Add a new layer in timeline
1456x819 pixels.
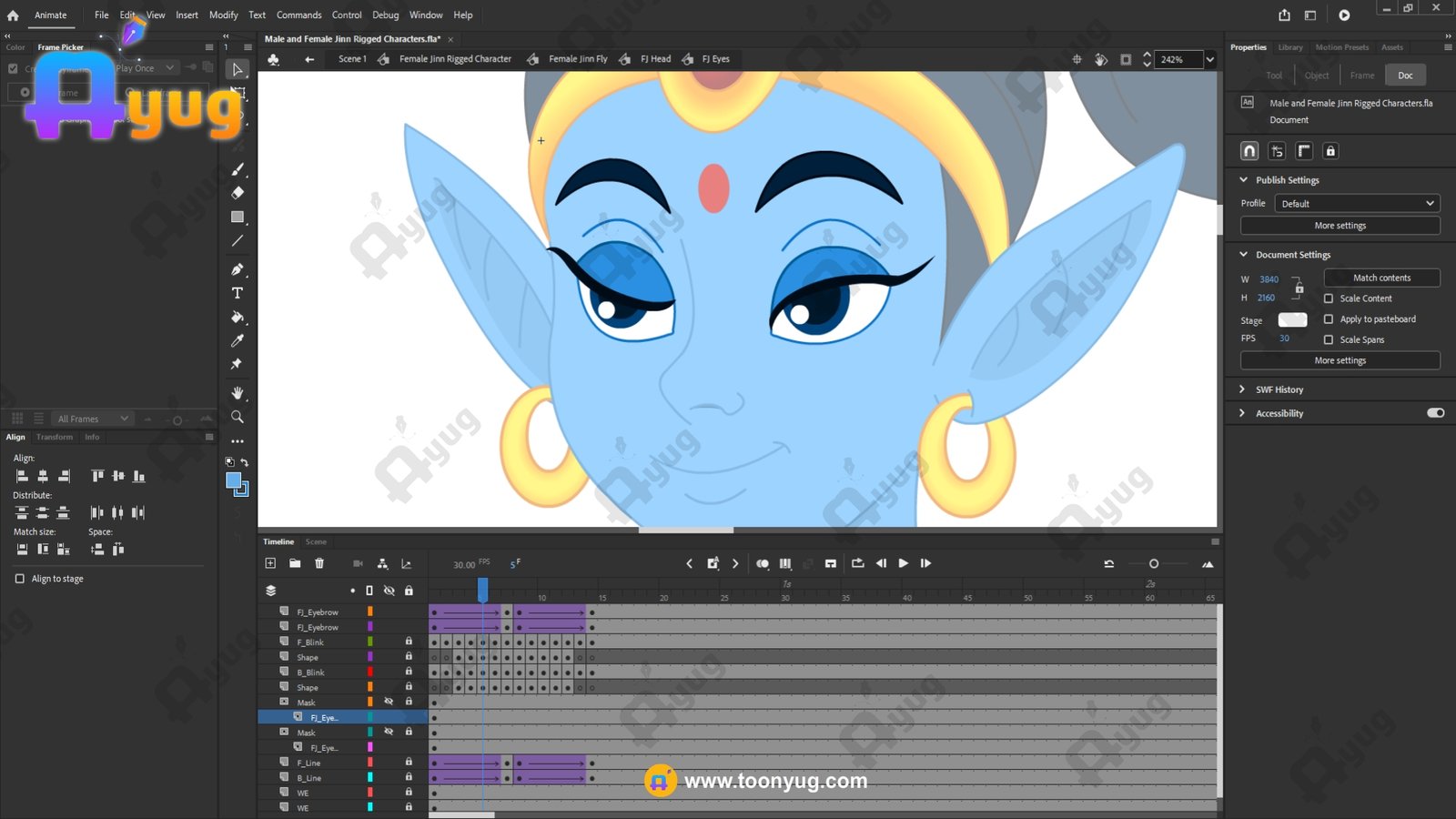270,563
